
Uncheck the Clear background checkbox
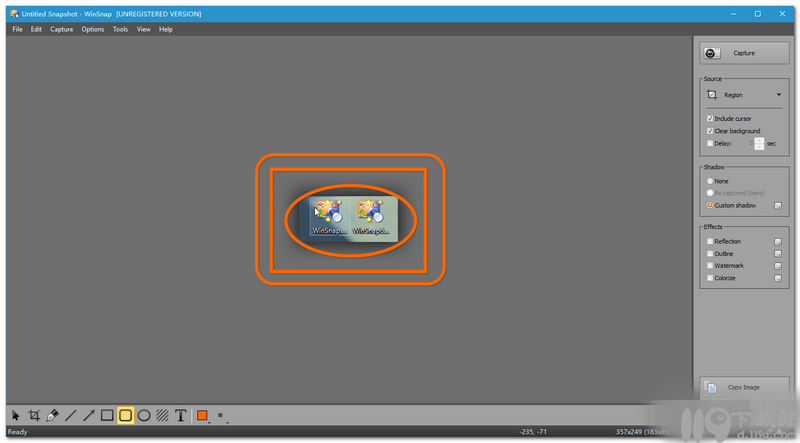click(x=710, y=131)
